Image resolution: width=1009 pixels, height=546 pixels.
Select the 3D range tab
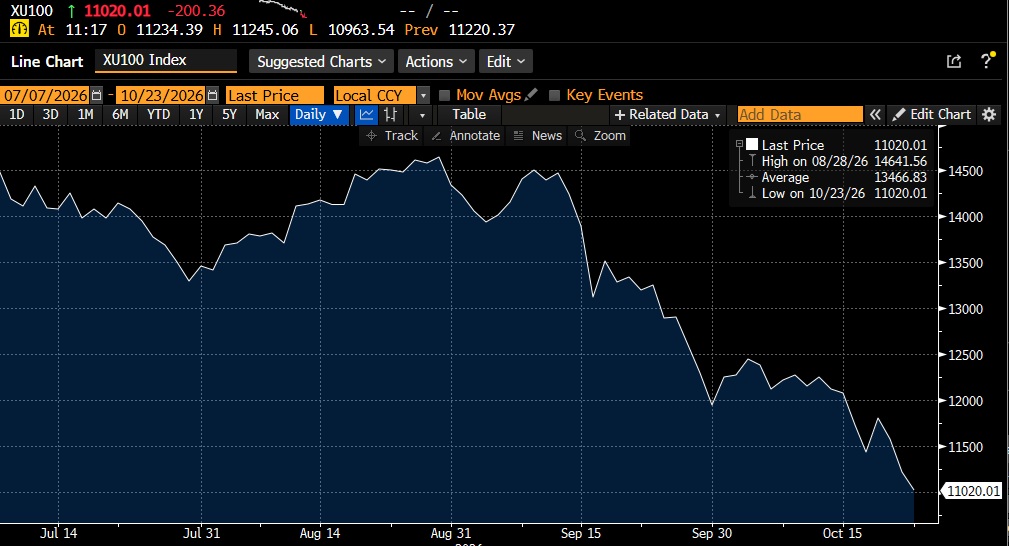tap(50, 115)
